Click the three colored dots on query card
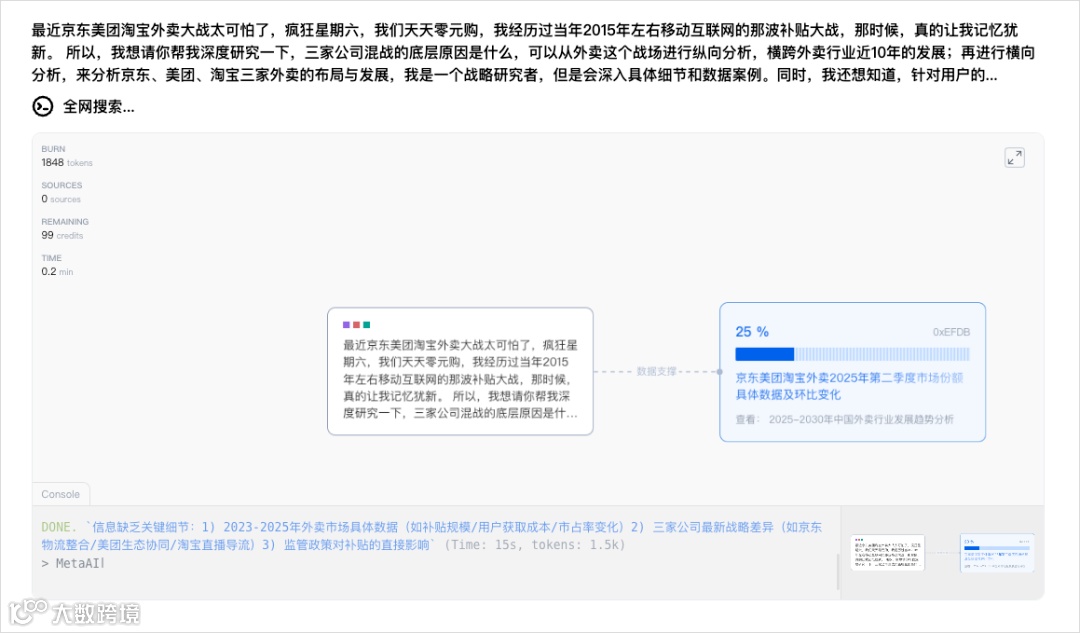This screenshot has width=1080, height=633. tap(356, 324)
